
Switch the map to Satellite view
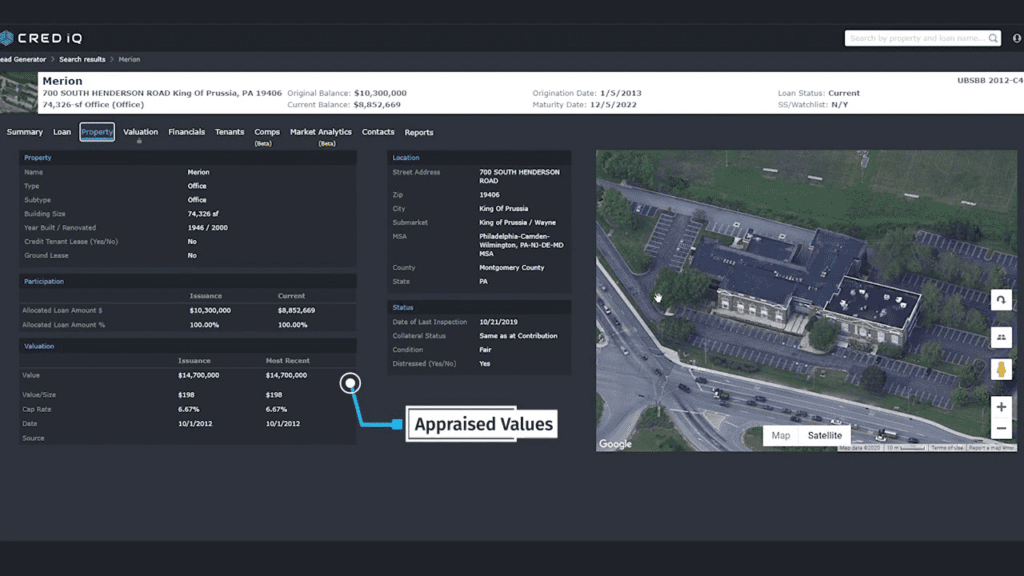pyautogui.click(x=824, y=435)
